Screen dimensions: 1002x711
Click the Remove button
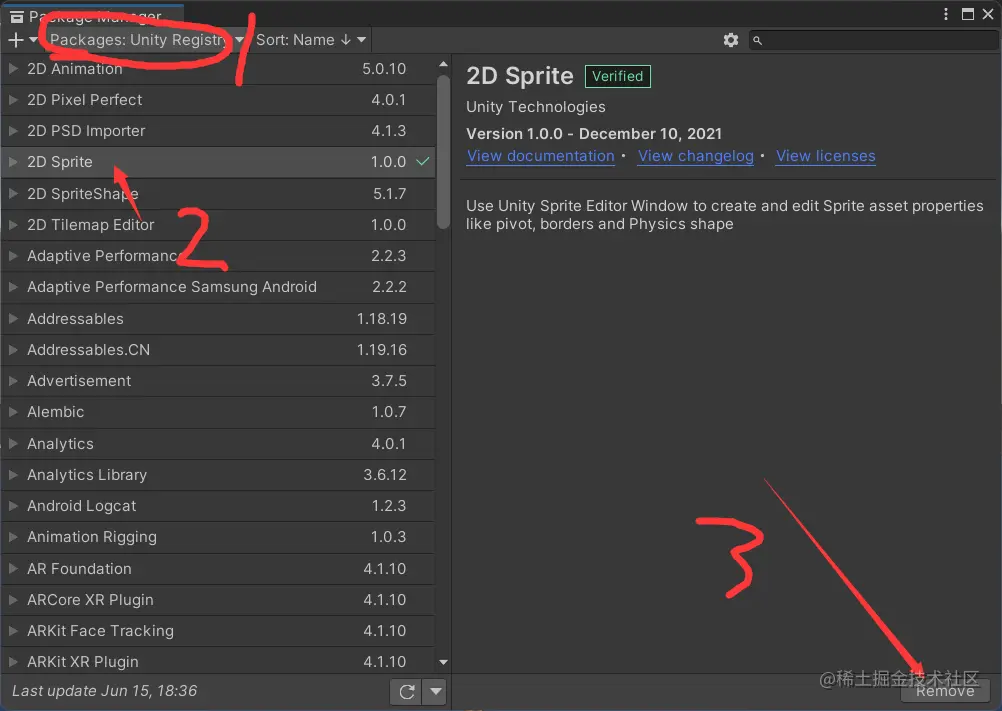tap(945, 691)
